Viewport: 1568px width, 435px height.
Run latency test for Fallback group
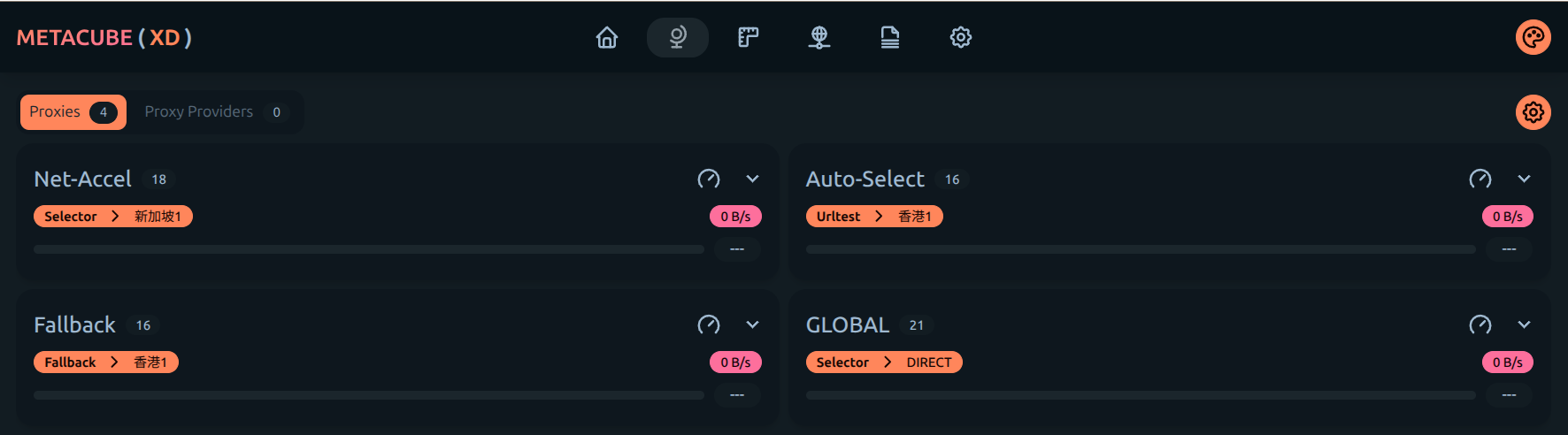coord(709,325)
